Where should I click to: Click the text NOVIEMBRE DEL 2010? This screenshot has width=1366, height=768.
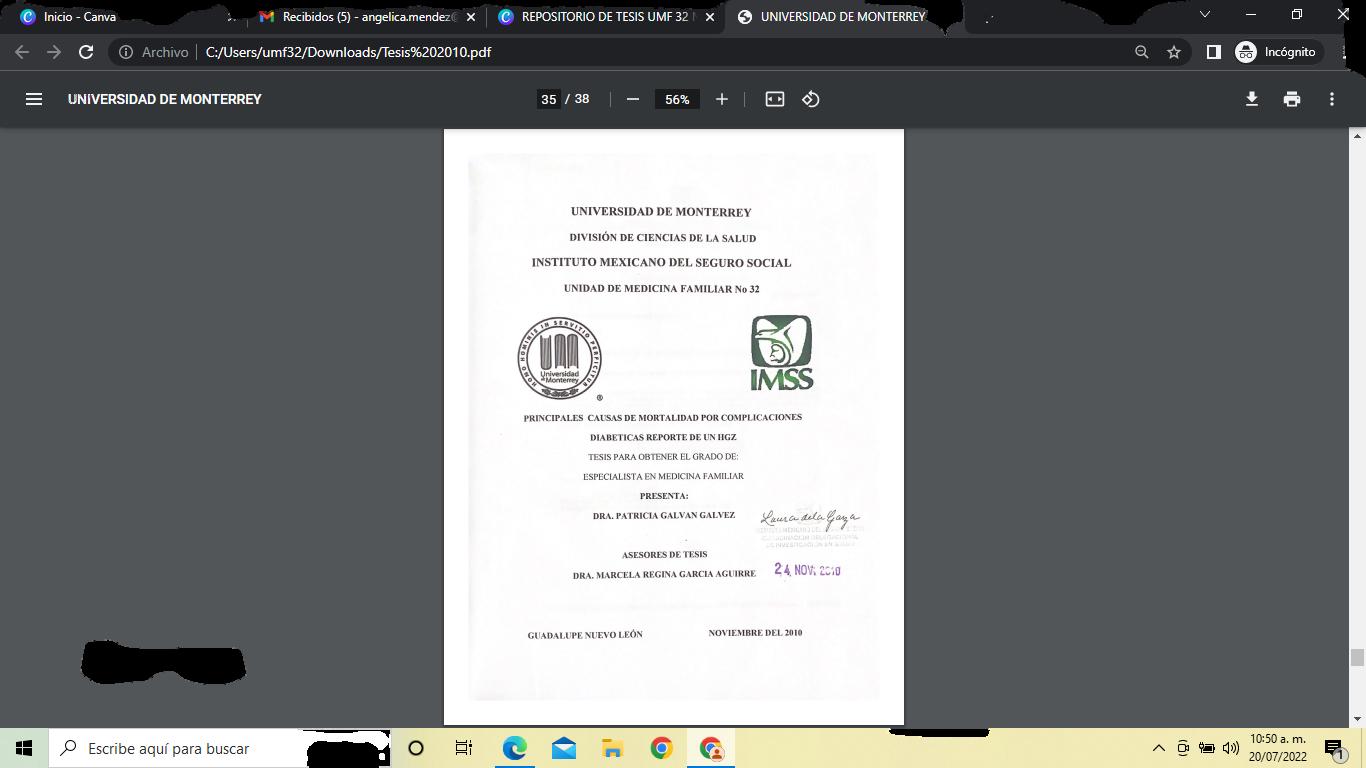[x=755, y=633]
